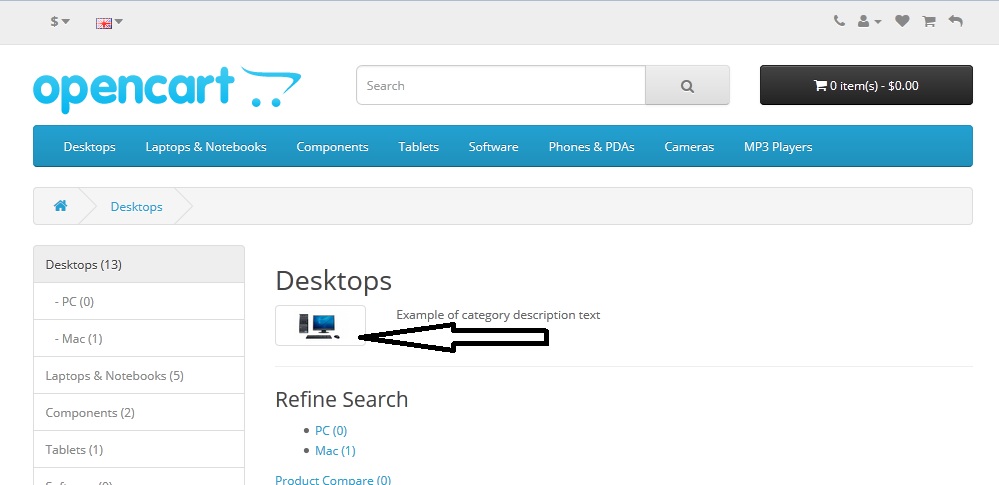
Task: Click the Refine Search heading
Action: click(x=341, y=400)
